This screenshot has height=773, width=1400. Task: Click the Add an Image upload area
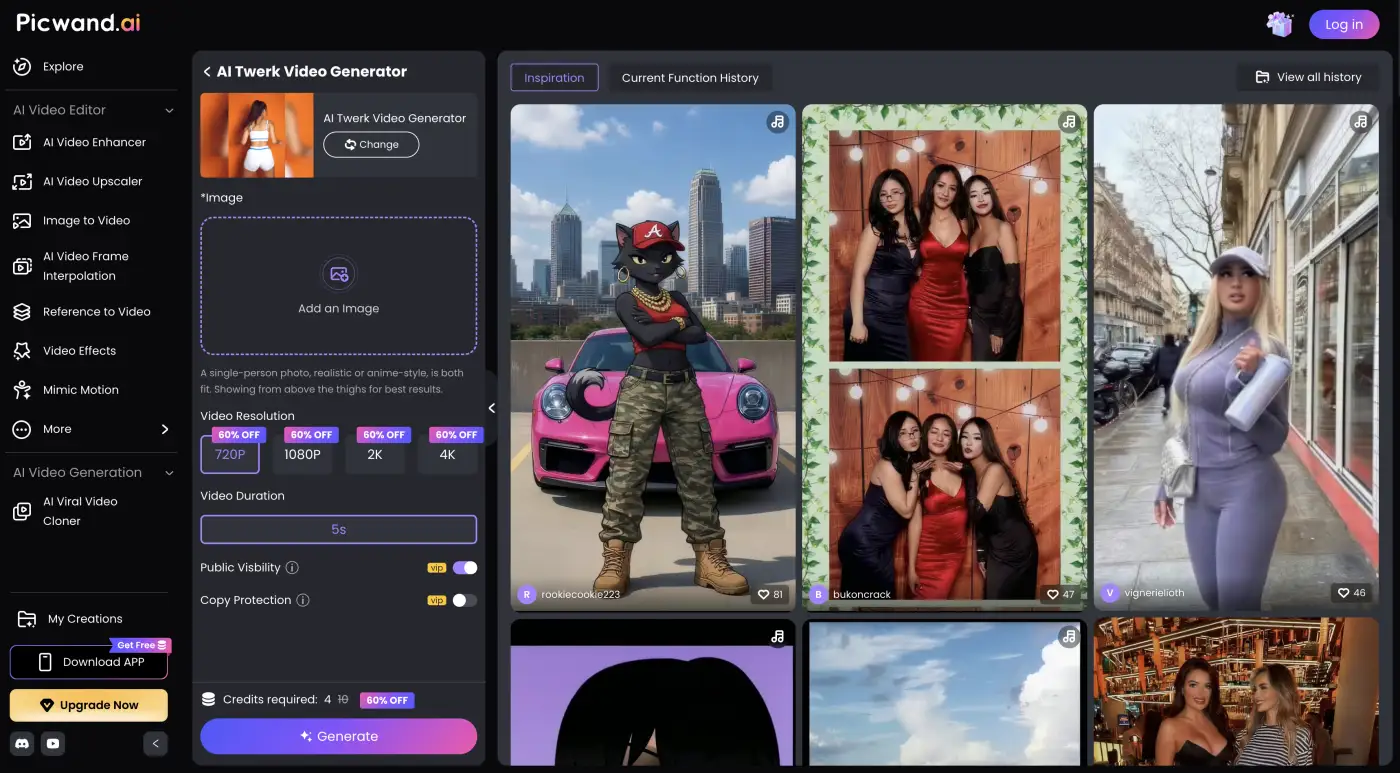point(339,286)
